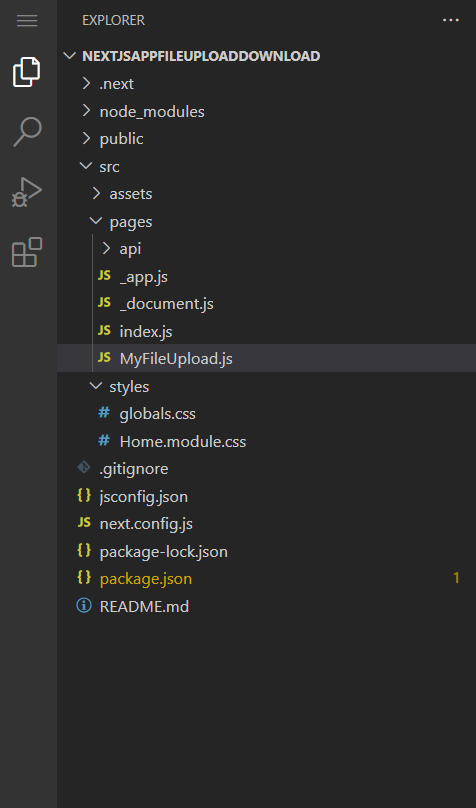This screenshot has height=808, width=476.
Task: Click the info icon beside README.md
Action: [84, 605]
